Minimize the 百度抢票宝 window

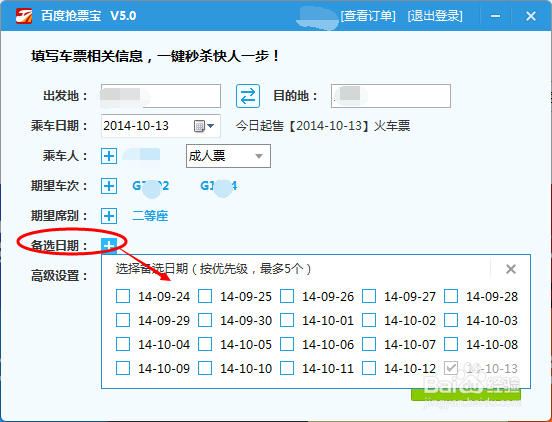[496, 16]
